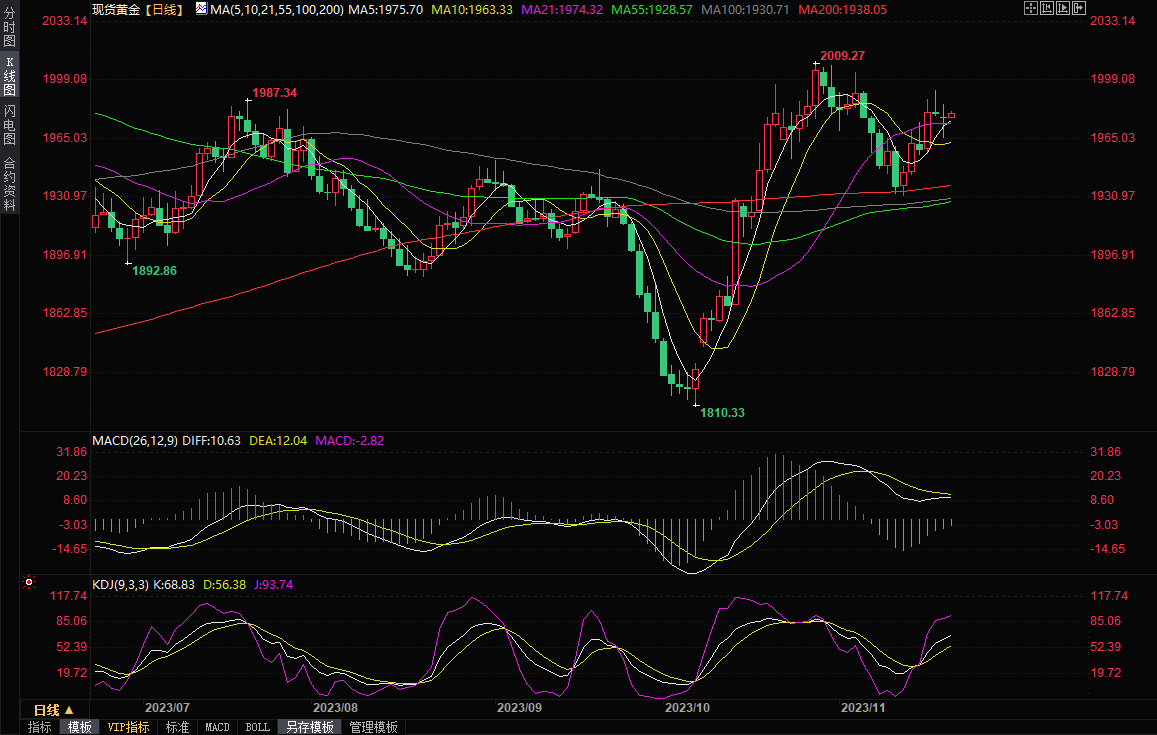Apply the MACD template

point(217,727)
